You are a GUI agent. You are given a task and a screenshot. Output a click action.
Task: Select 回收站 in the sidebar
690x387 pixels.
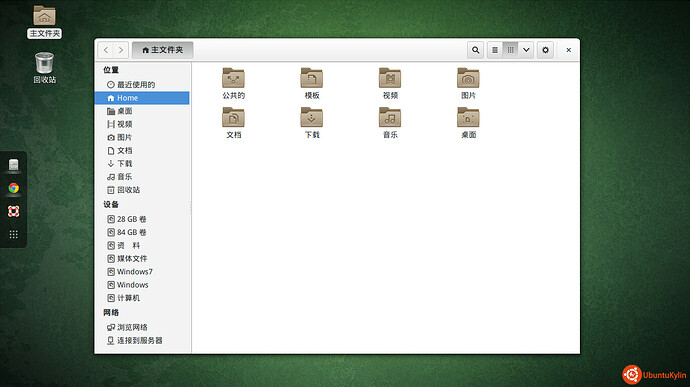pos(142,190)
